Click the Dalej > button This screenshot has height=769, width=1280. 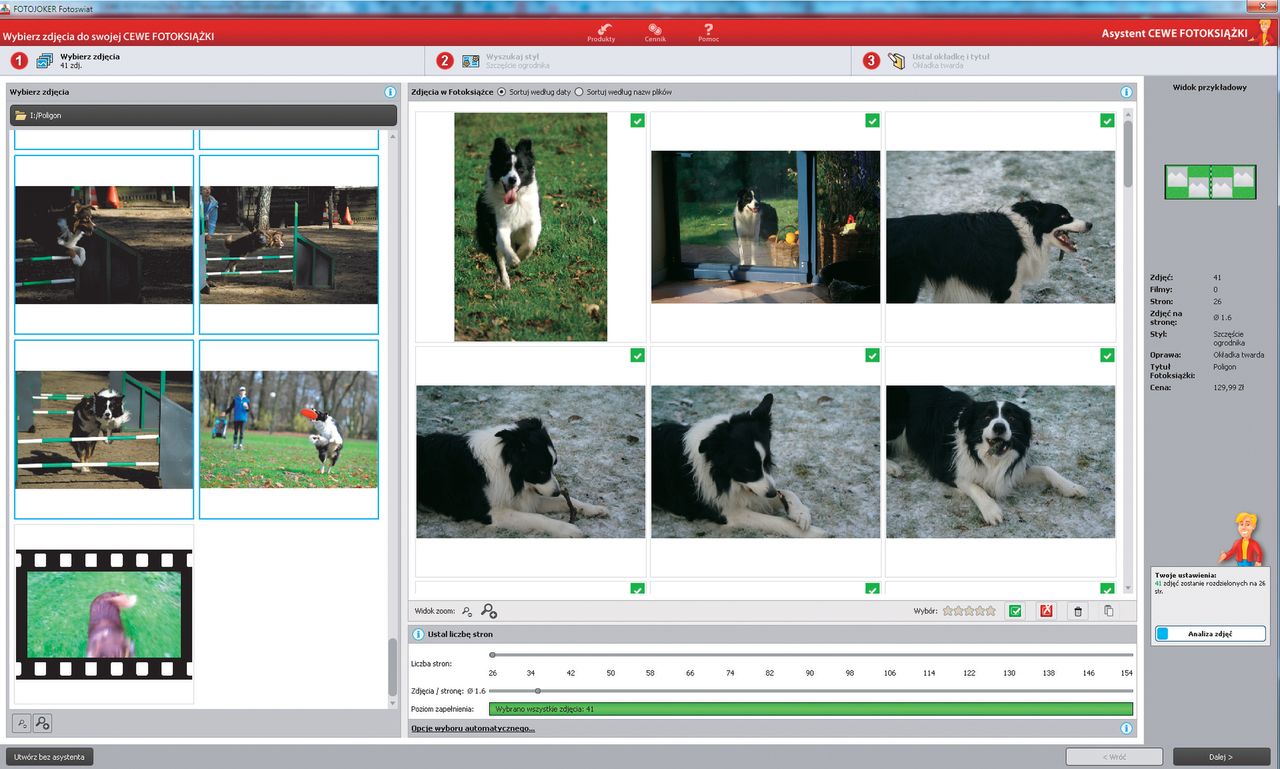tap(1221, 757)
